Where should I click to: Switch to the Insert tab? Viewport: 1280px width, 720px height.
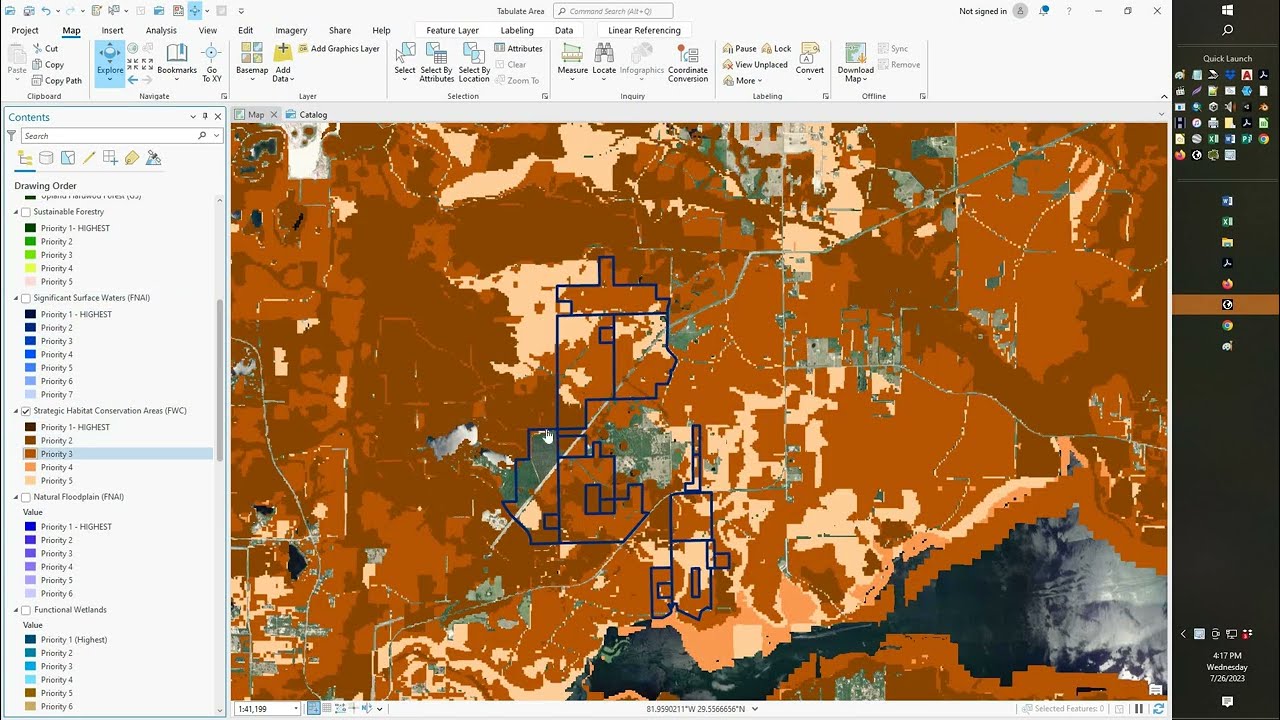pyautogui.click(x=112, y=30)
